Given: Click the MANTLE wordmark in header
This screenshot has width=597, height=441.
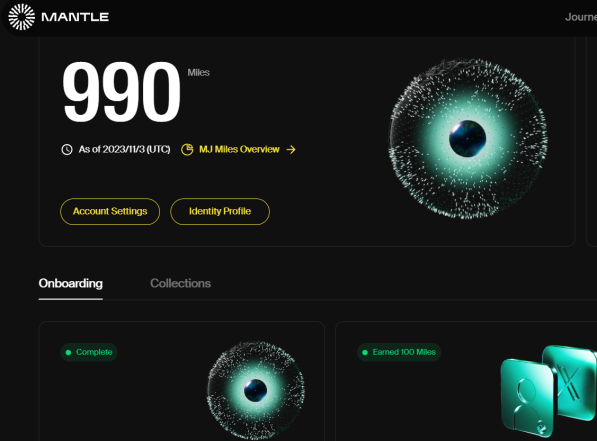Looking at the screenshot, I should coord(75,17).
